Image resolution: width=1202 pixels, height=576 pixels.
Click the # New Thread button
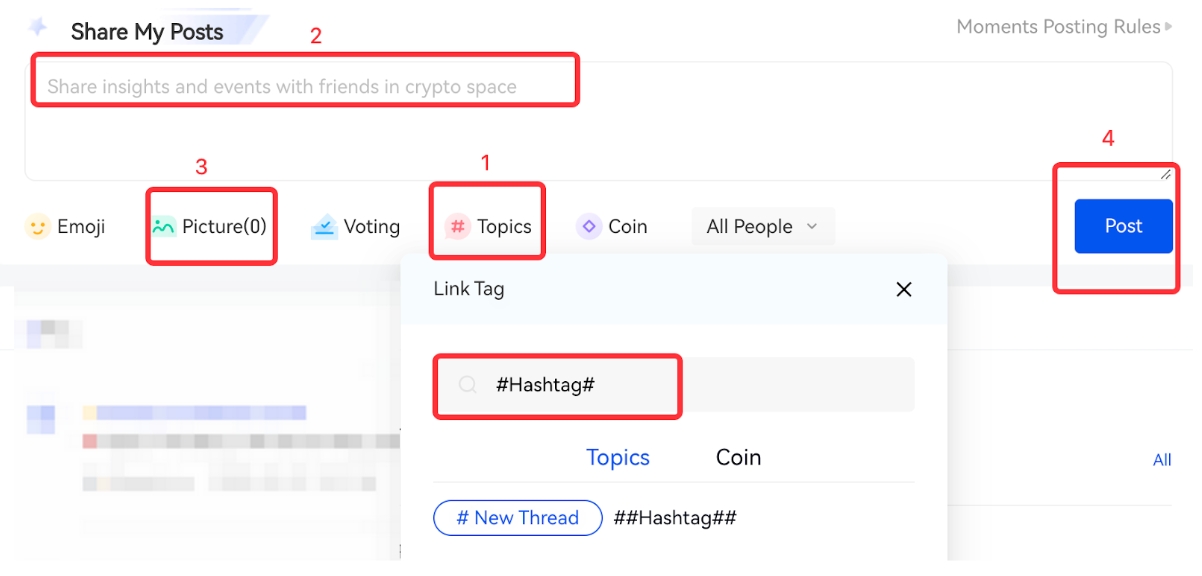point(517,518)
